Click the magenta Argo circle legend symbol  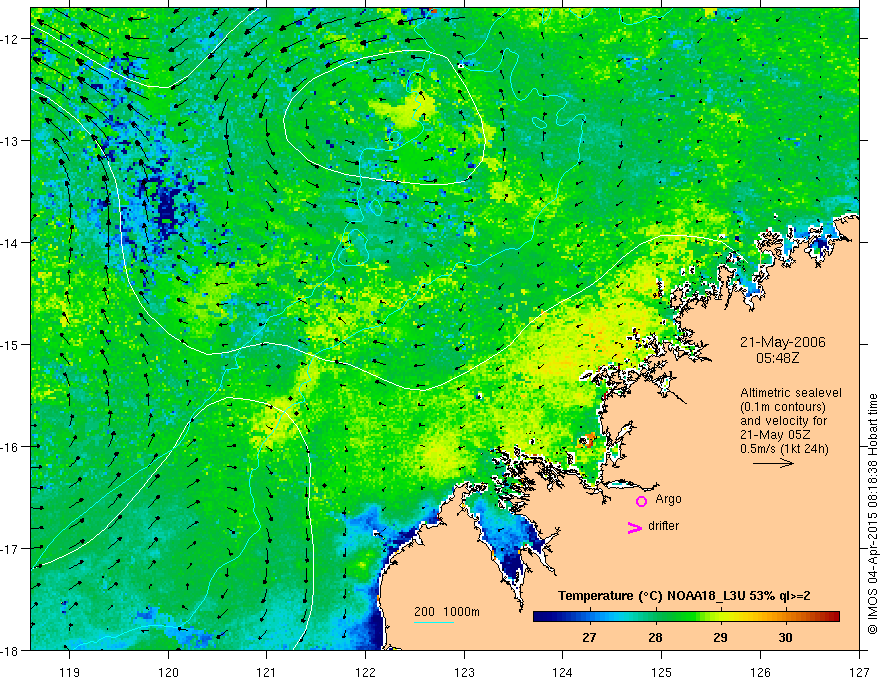[641, 501]
